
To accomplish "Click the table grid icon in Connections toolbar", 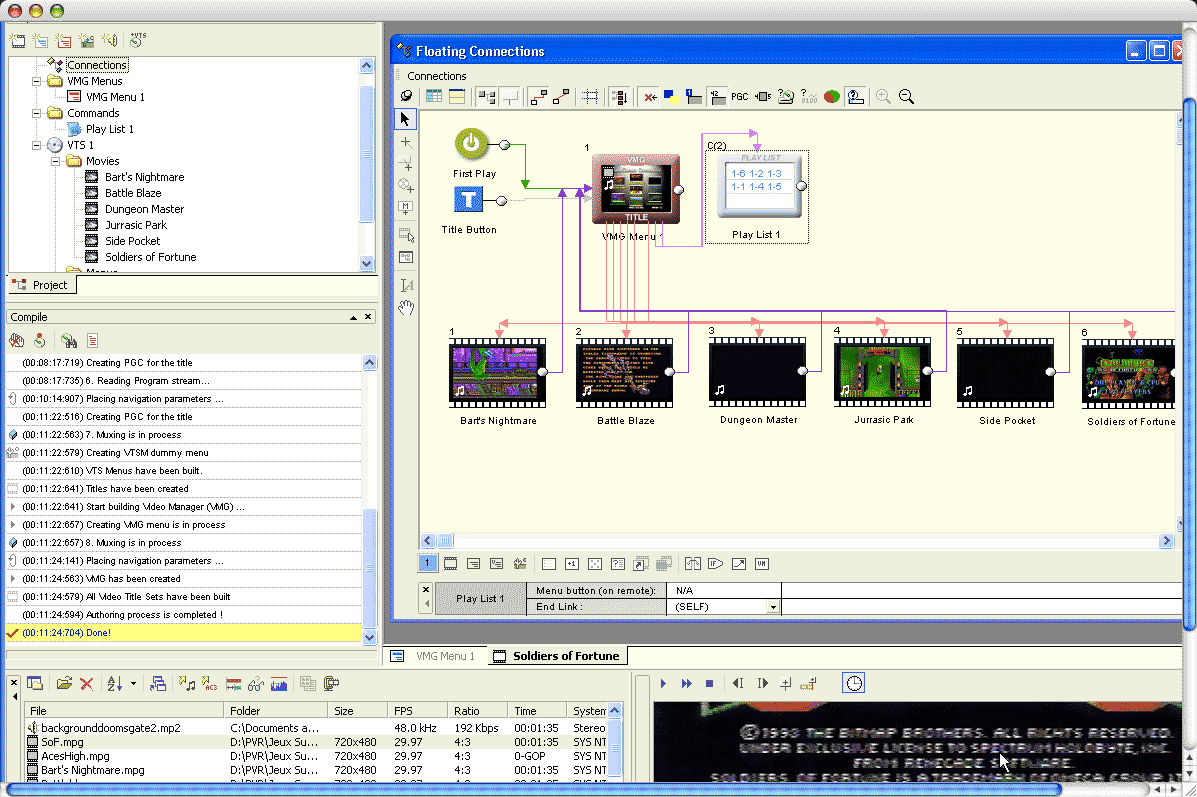I will click(x=434, y=97).
